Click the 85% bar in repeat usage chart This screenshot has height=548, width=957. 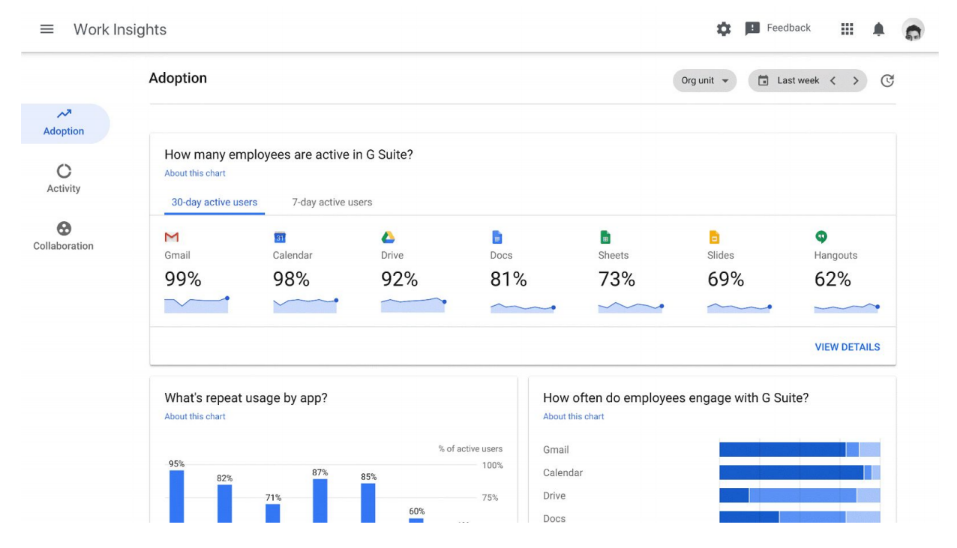[x=368, y=503]
